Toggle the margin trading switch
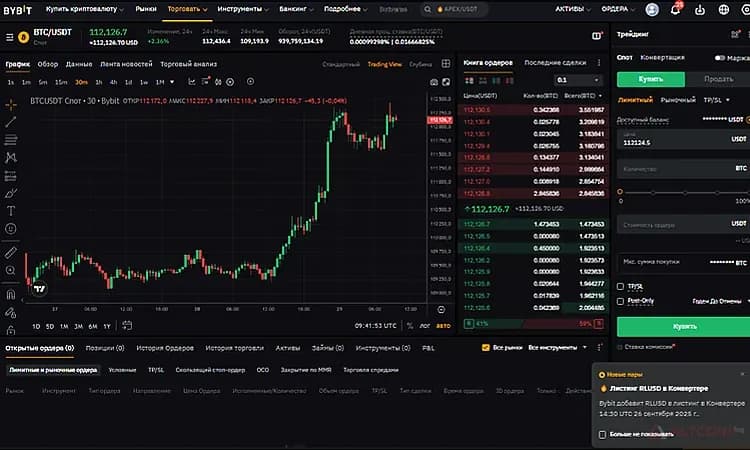The image size is (750, 450). 719,58
